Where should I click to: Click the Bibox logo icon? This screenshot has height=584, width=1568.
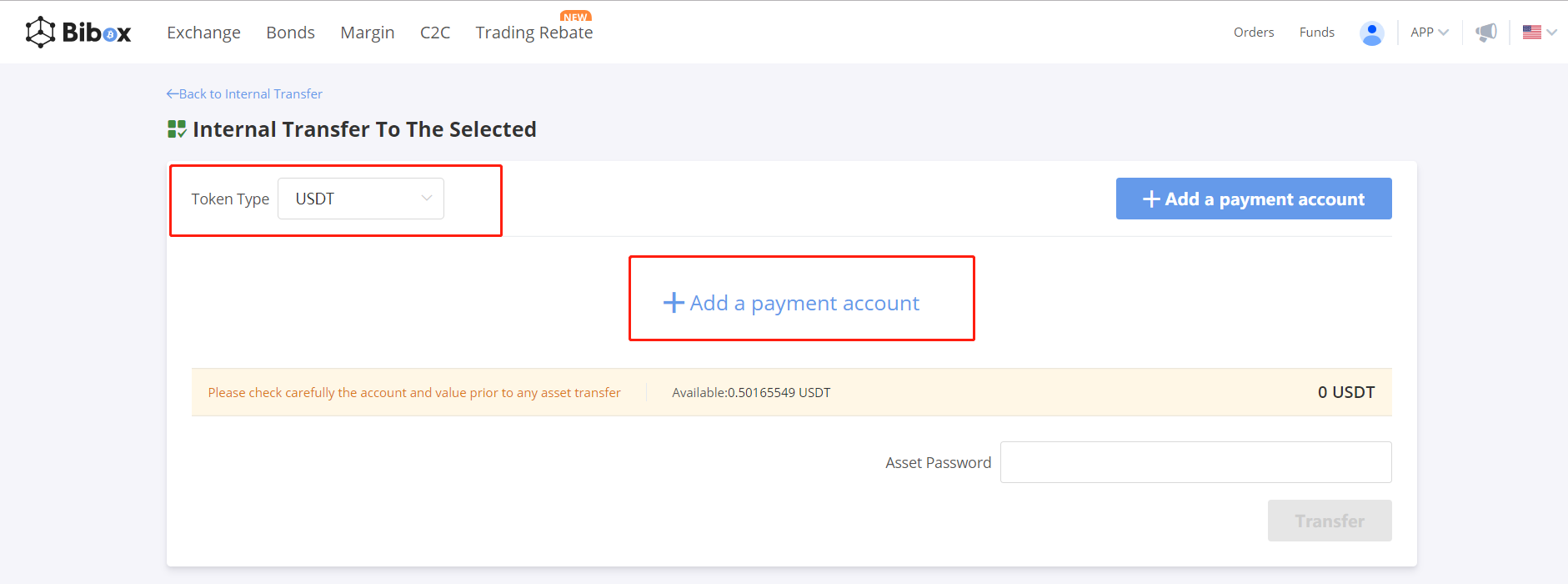click(40, 33)
